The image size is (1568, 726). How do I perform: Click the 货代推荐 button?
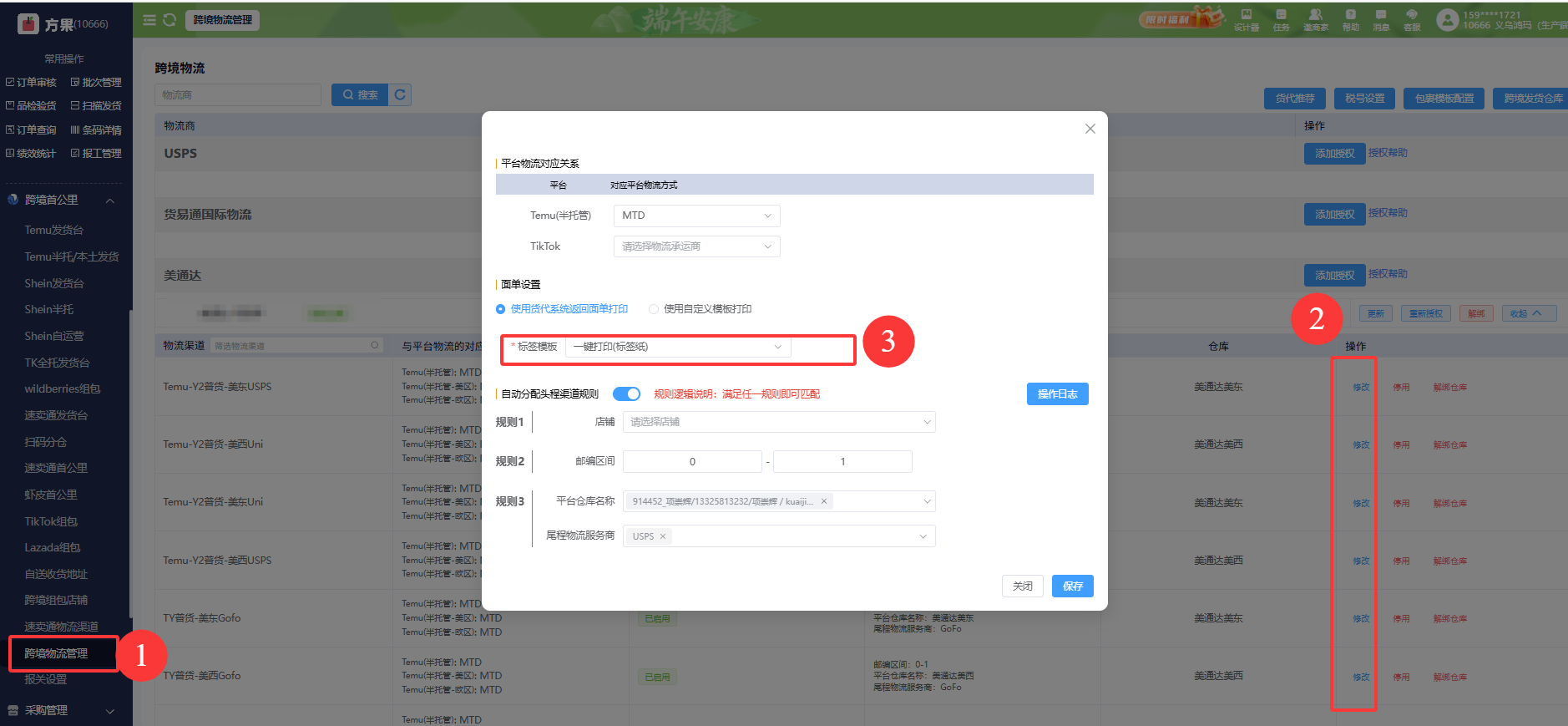click(x=1294, y=98)
